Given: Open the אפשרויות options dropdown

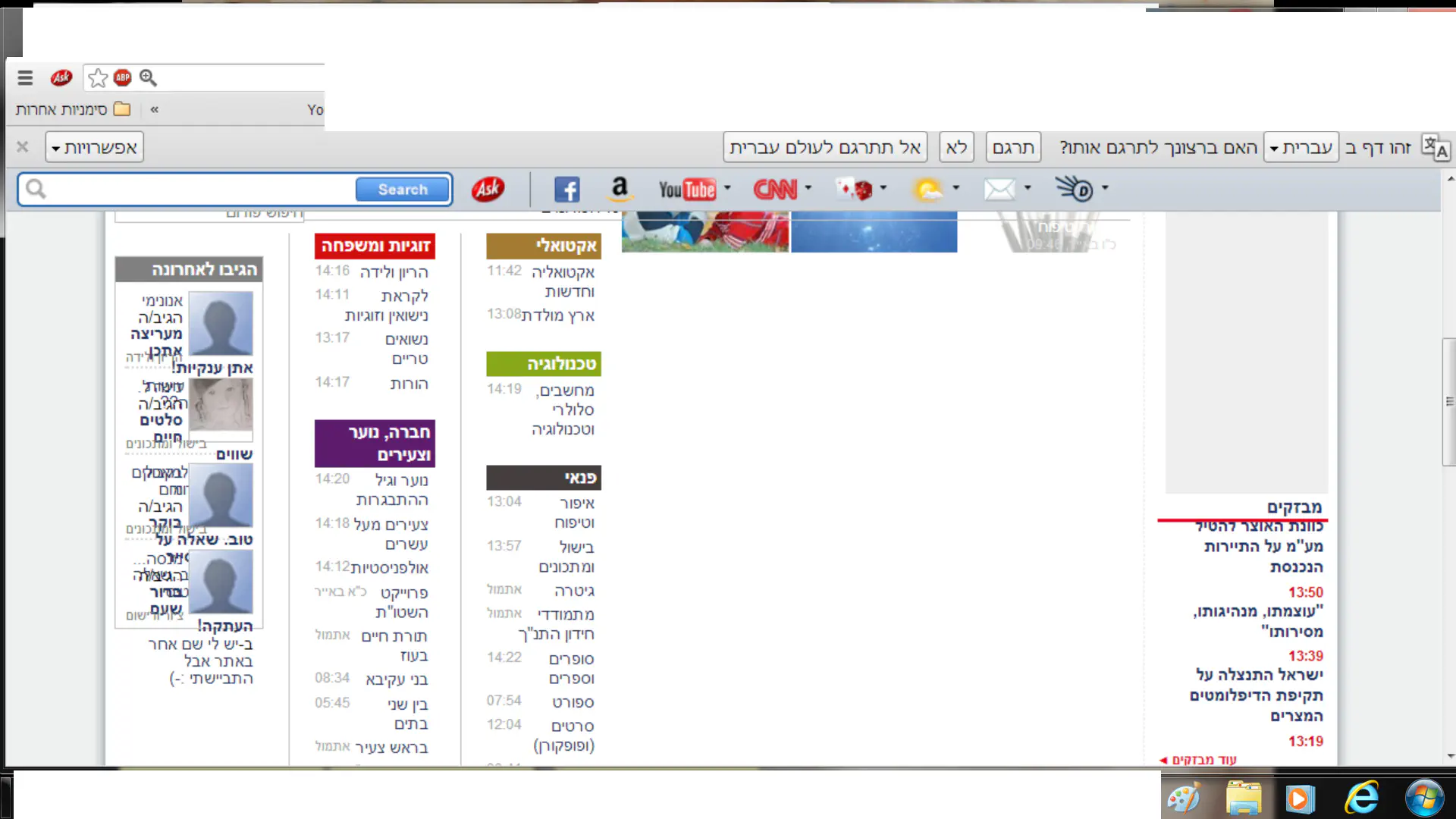Looking at the screenshot, I should click(x=95, y=147).
